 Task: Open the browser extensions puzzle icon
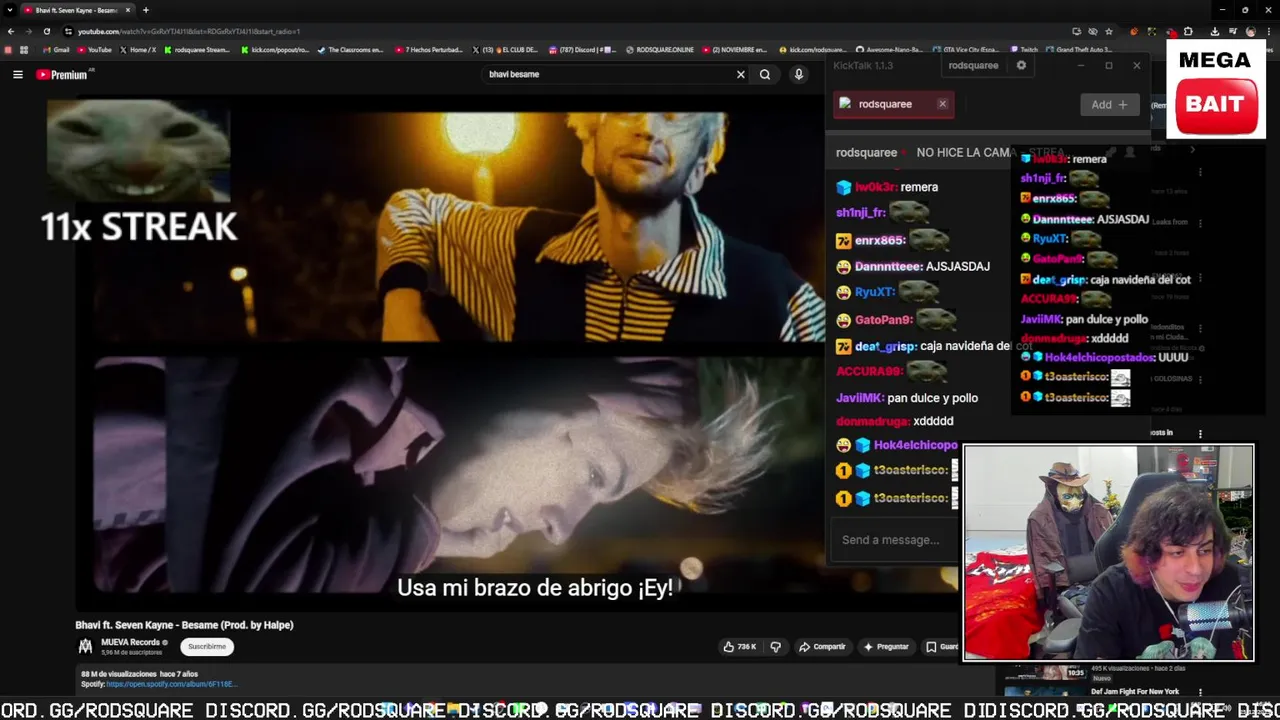click(1188, 31)
